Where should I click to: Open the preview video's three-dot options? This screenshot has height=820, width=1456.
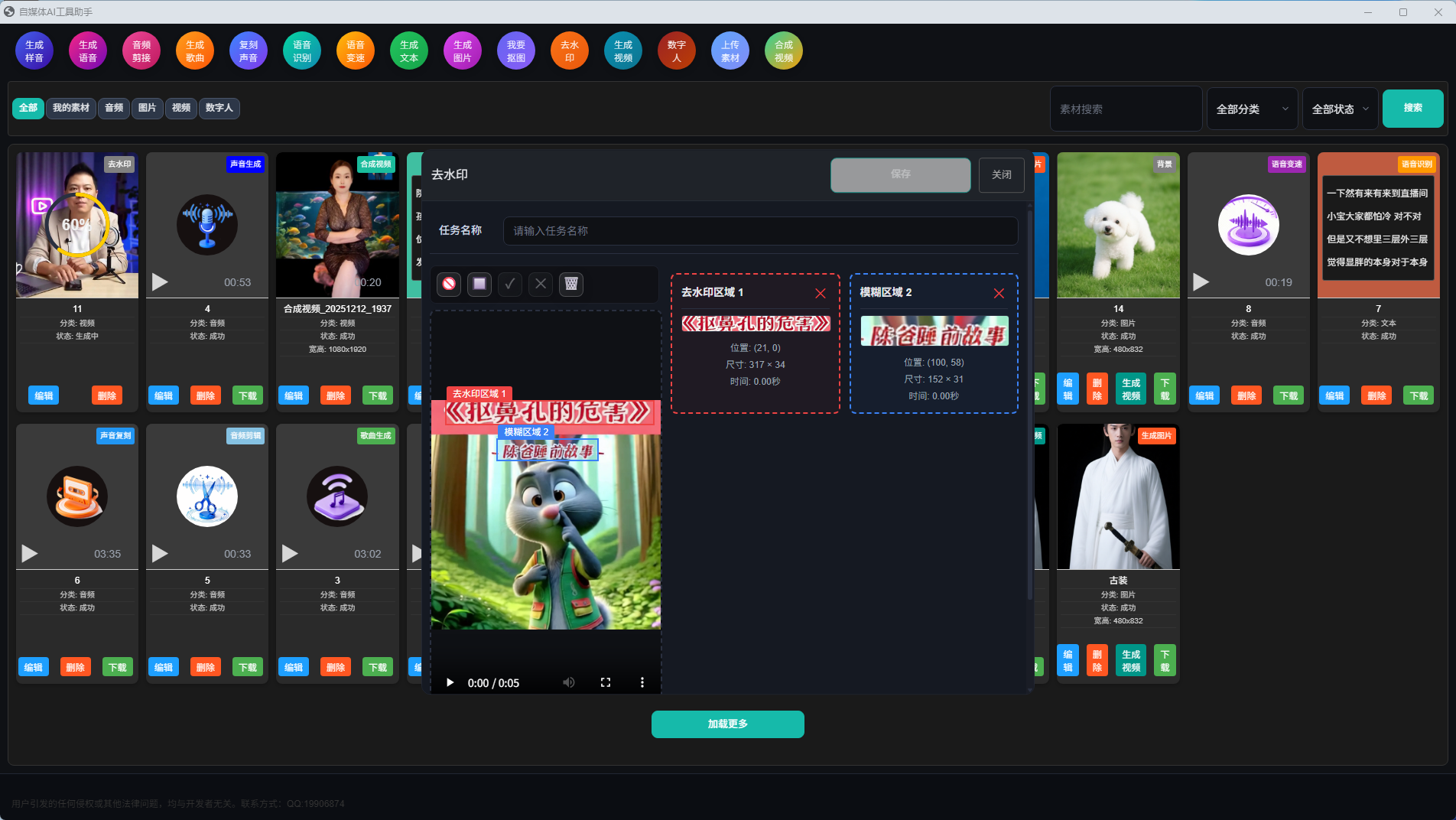642,682
